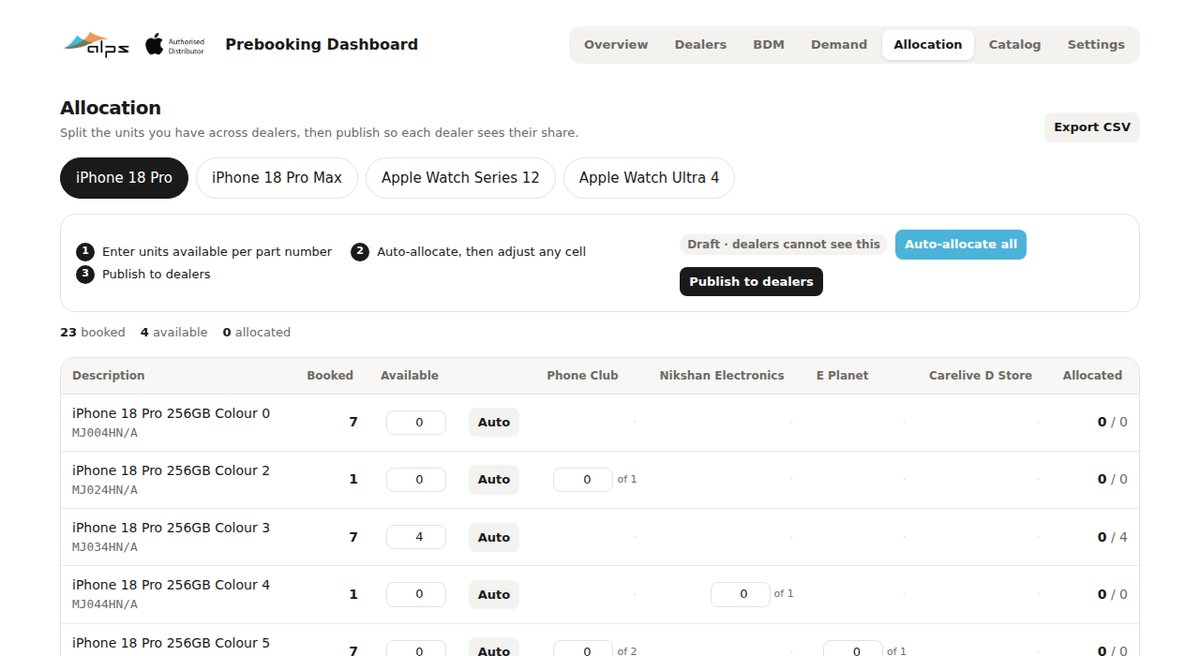Click the Alps logo

tap(96, 44)
